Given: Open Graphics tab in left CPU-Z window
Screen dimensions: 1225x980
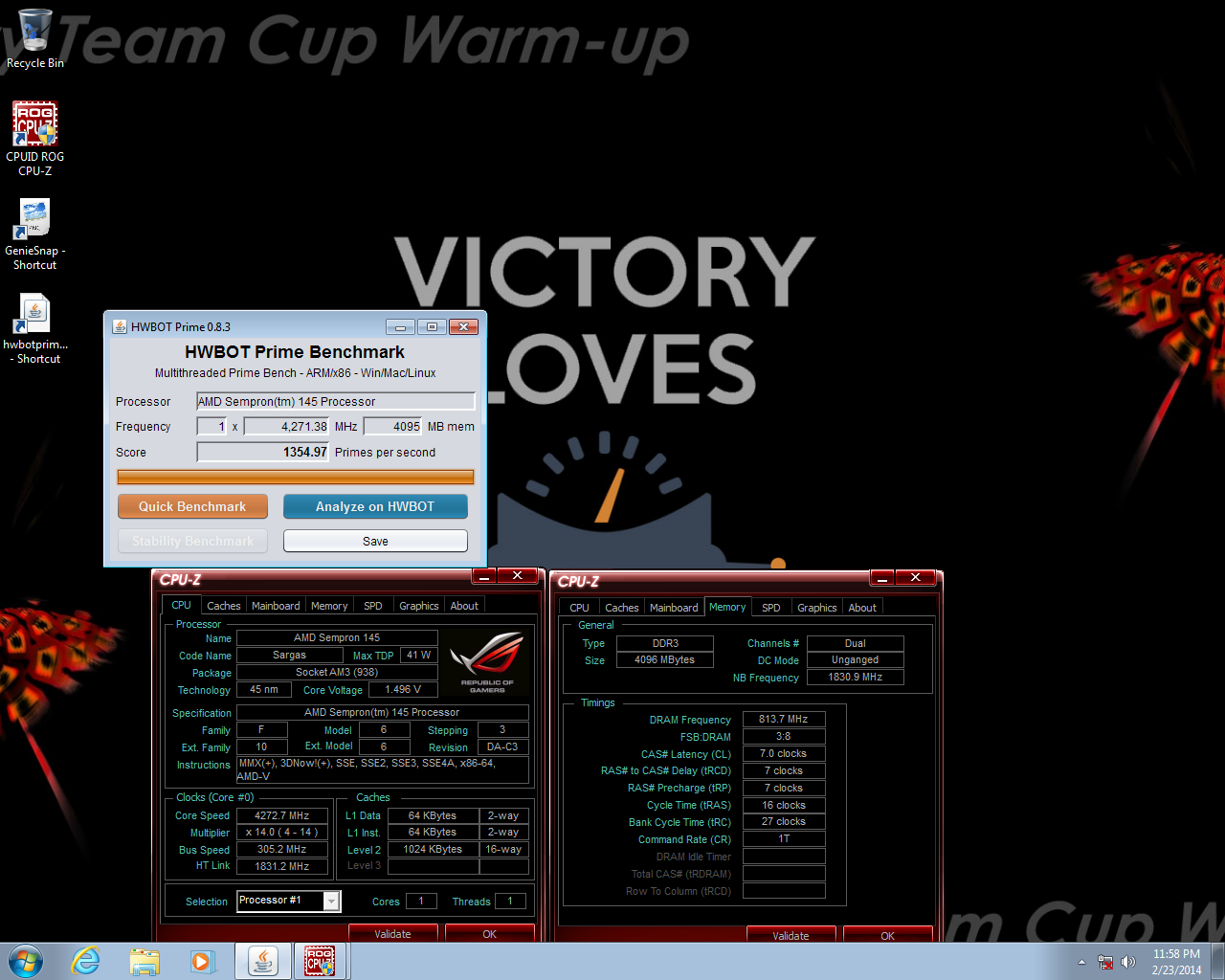Looking at the screenshot, I should [419, 606].
